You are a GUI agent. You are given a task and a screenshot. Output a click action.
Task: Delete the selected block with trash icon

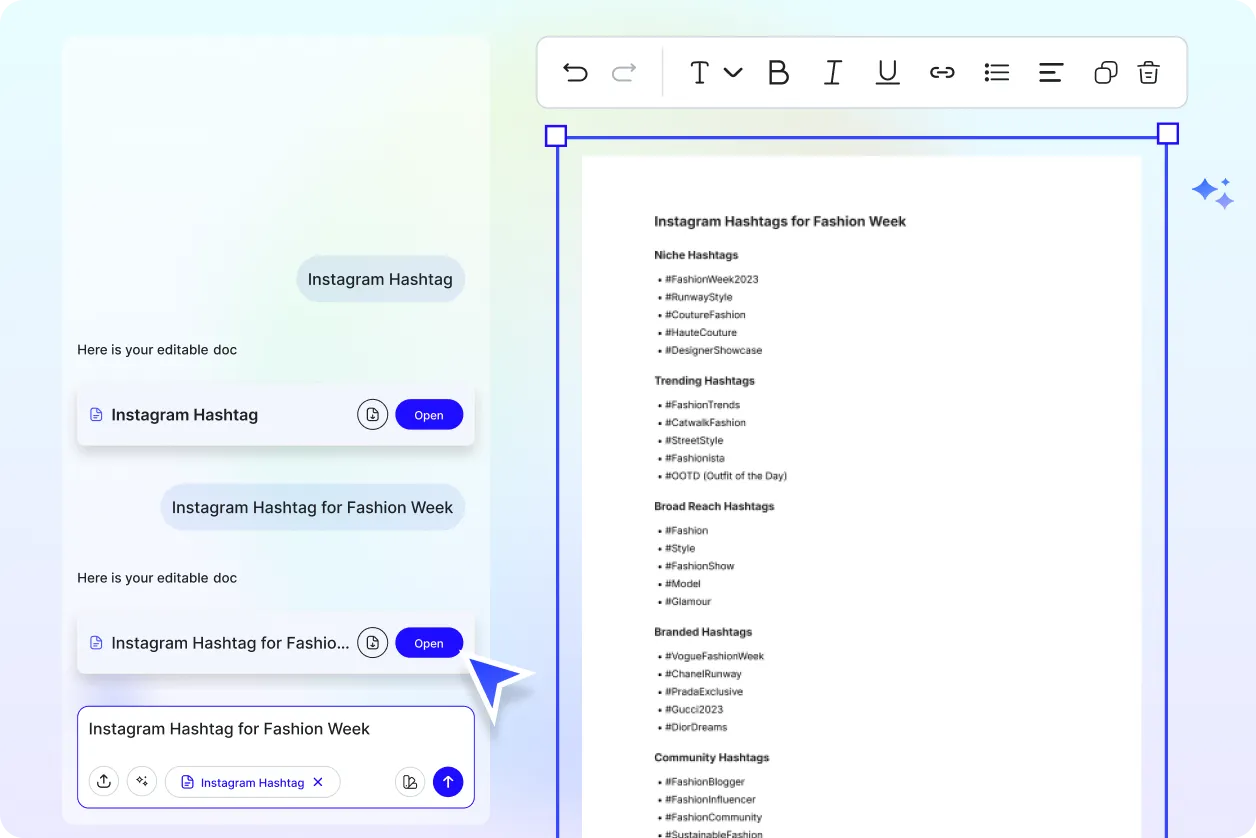[x=1148, y=72]
